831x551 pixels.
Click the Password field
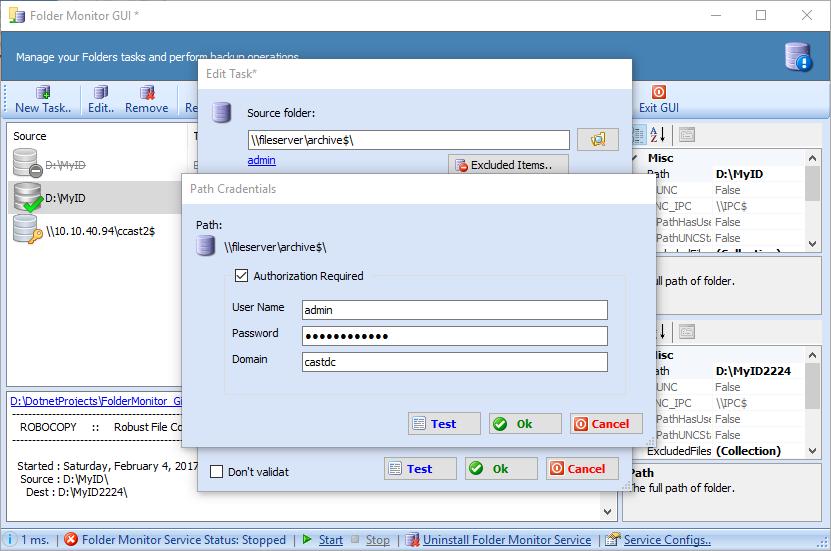pos(455,336)
